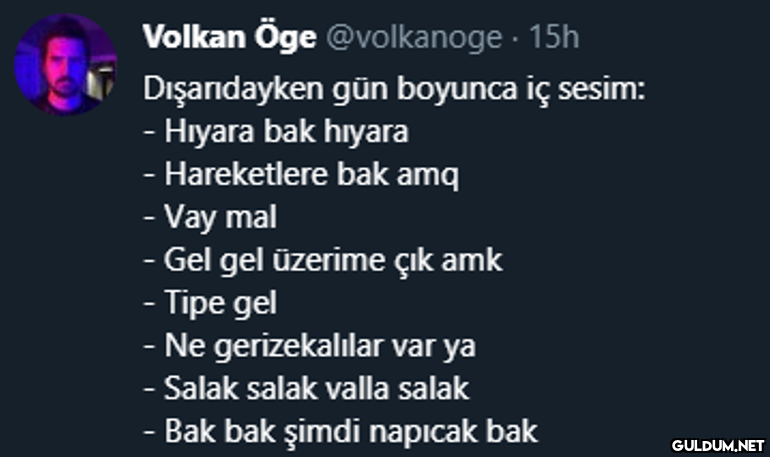Viewport: 770px width, 457px height.
Task: Click the 'Hareketlere bak amq' line
Action: tap(302, 175)
